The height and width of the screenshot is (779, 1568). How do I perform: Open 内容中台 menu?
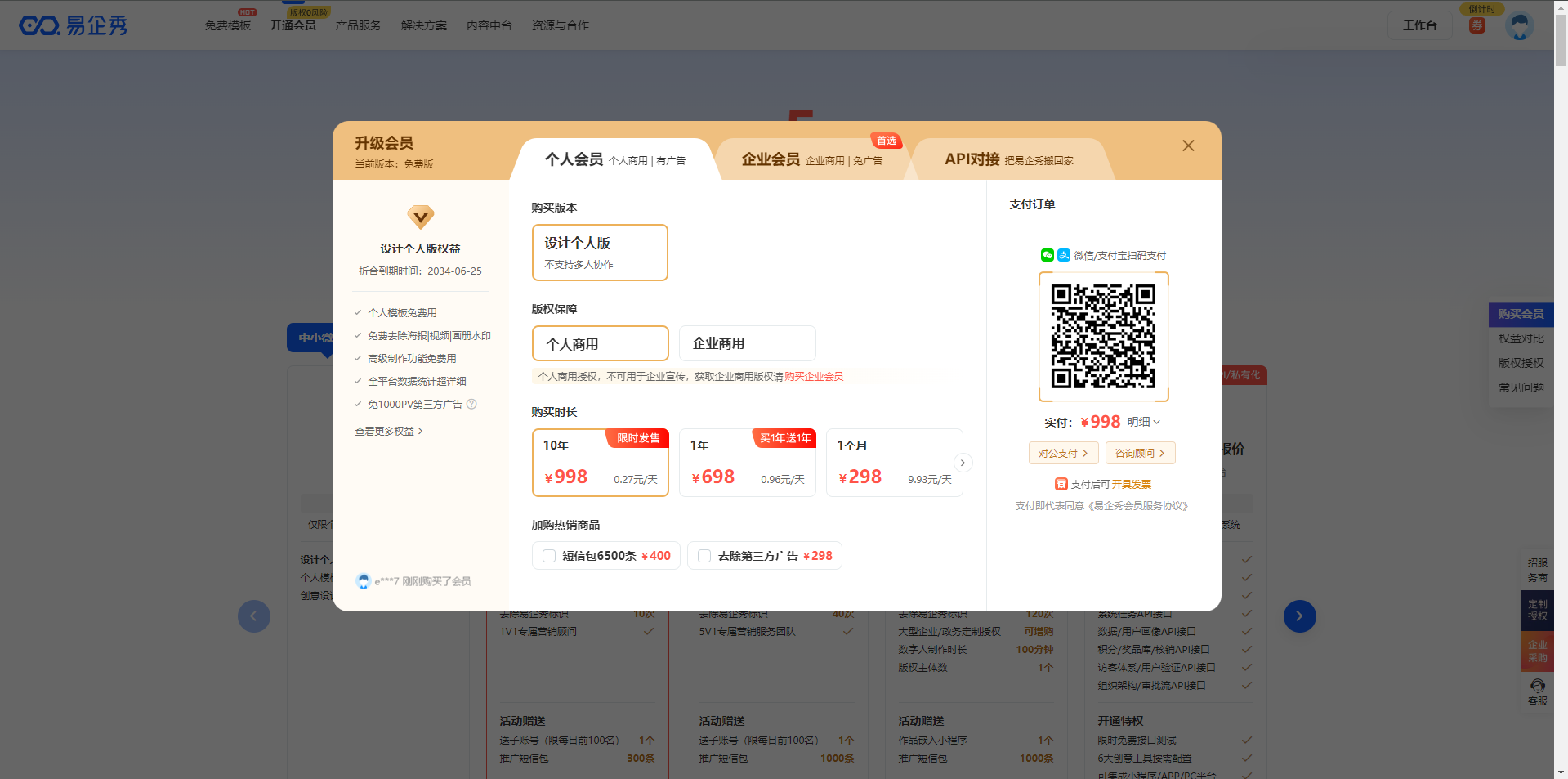pyautogui.click(x=489, y=25)
